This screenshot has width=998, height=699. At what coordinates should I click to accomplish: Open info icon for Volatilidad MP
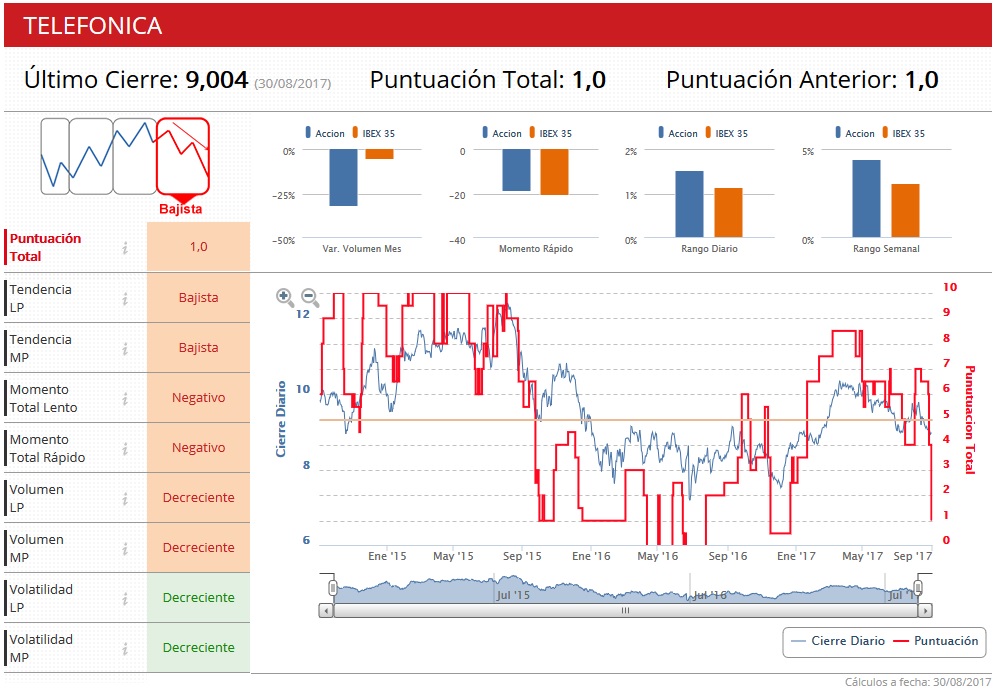tap(125, 648)
